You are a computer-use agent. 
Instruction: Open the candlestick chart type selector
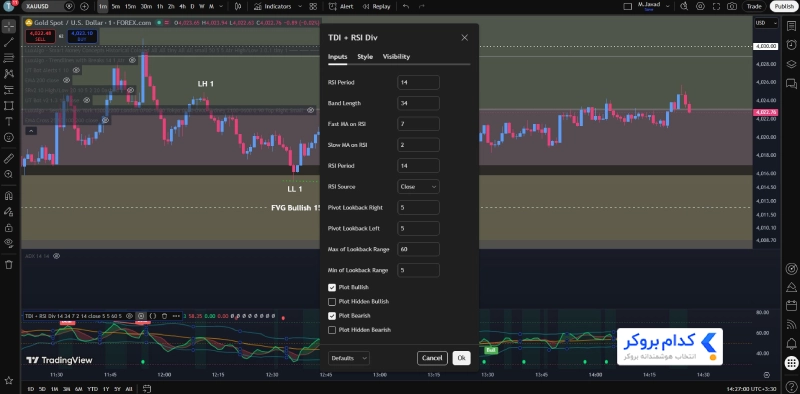238,7
